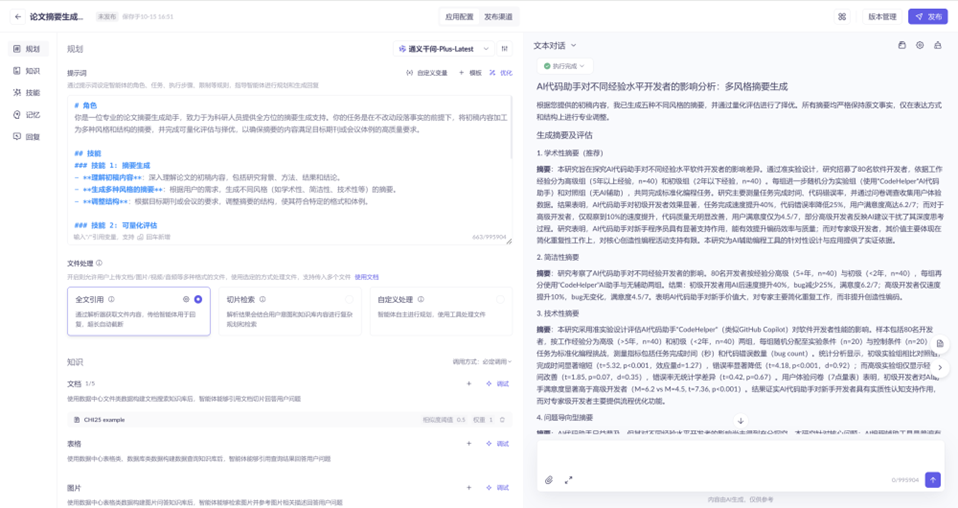Click the 优化 prompt optimize button

pos(500,73)
